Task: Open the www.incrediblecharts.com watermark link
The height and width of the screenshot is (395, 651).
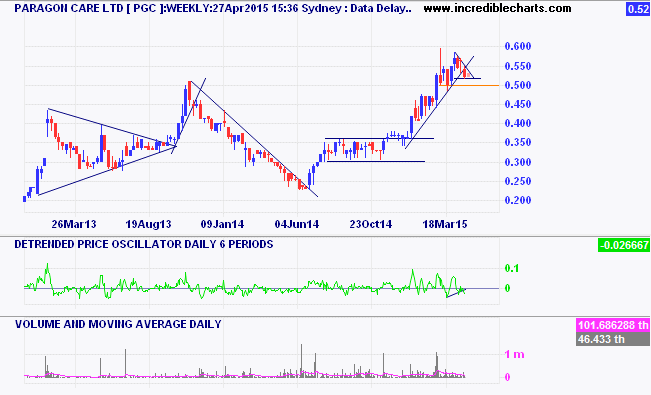Action: point(497,8)
